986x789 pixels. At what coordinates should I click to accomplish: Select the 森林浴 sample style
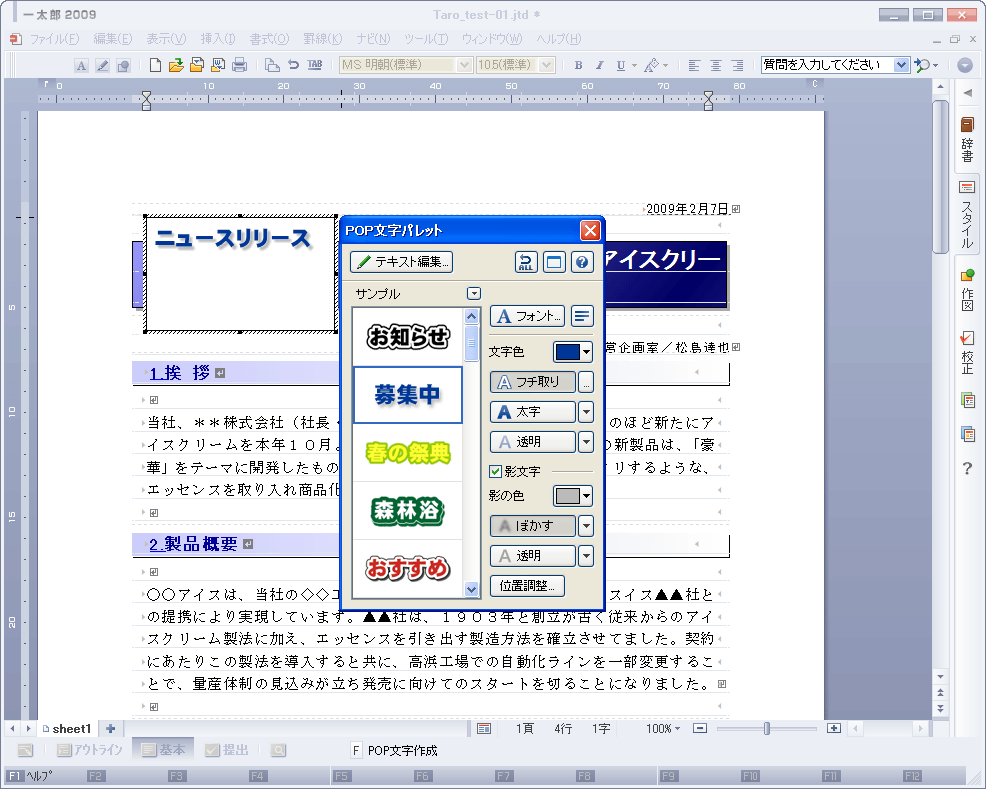408,510
